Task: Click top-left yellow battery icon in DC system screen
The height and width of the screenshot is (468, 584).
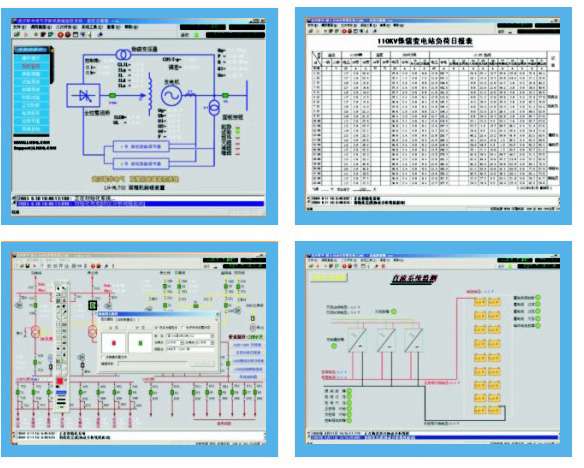Action: coord(480,302)
